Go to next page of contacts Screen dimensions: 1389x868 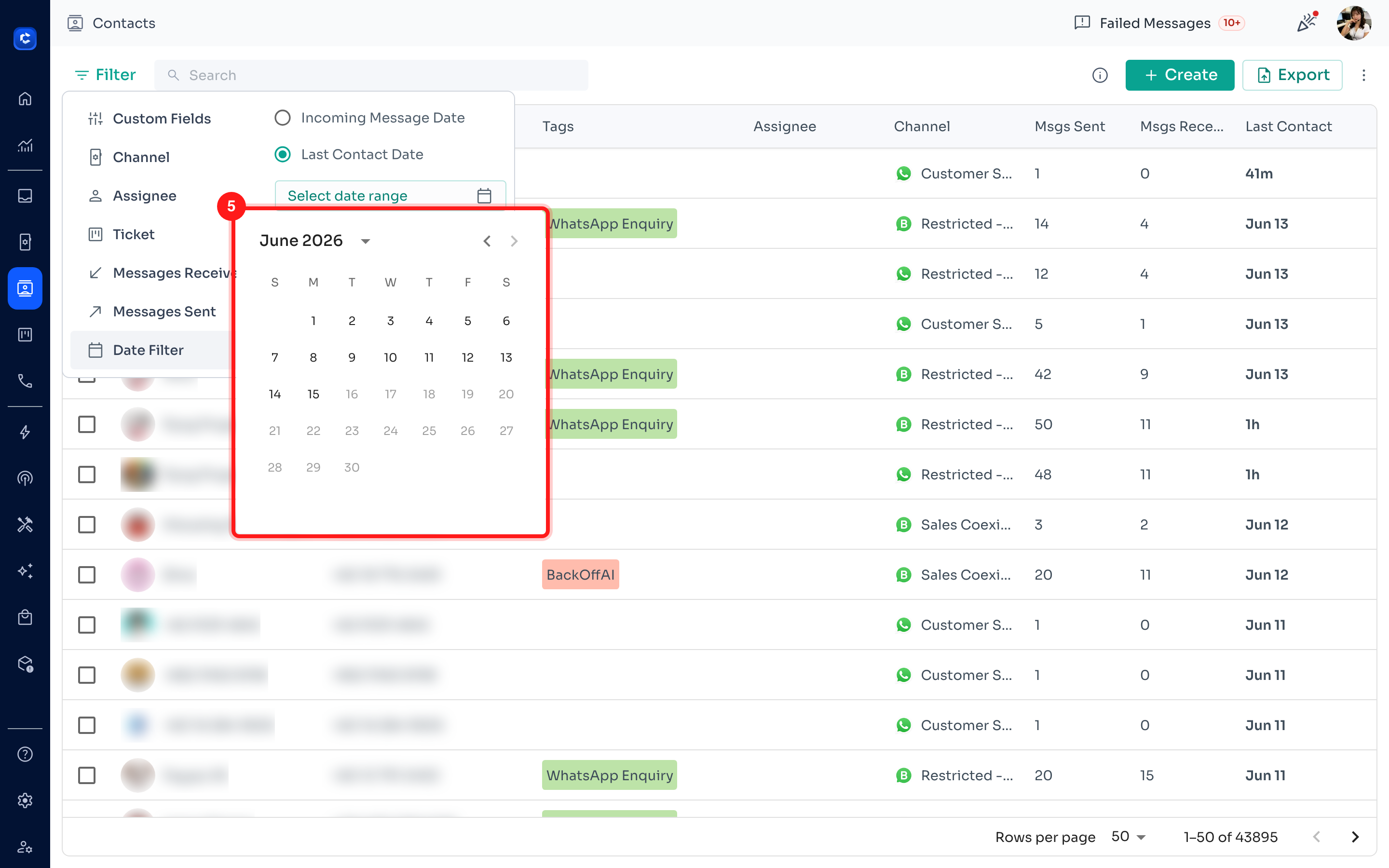[1355, 837]
